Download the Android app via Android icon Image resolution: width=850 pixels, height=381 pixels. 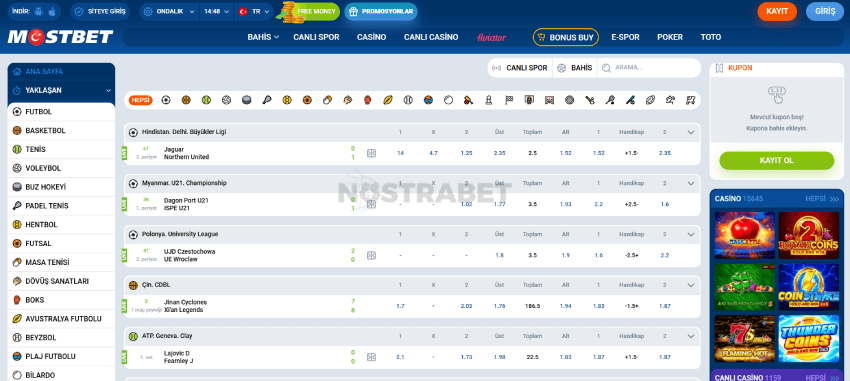click(x=39, y=11)
